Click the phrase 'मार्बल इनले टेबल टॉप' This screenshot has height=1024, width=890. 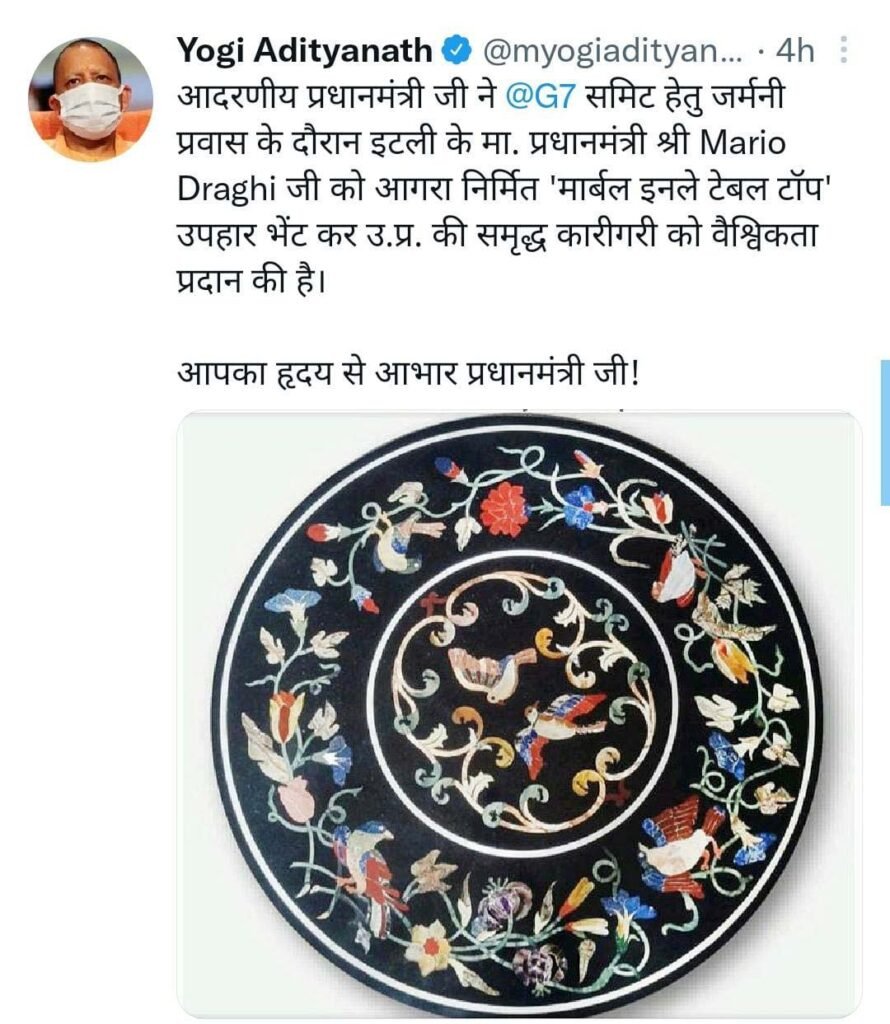point(686,189)
